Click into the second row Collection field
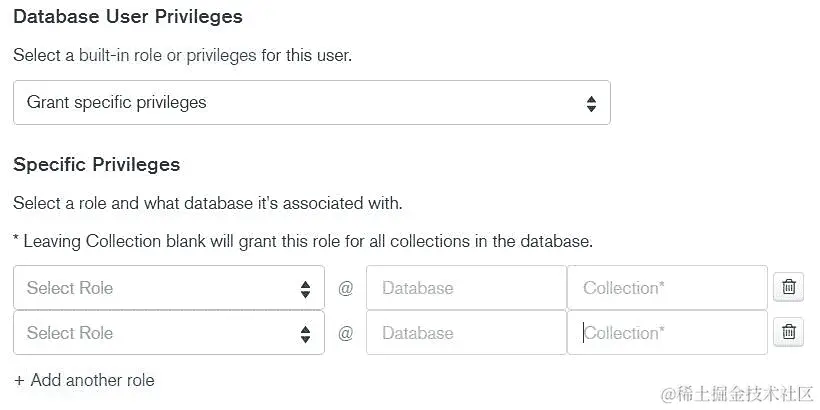Viewport: 820px width, 410px height. click(667, 333)
